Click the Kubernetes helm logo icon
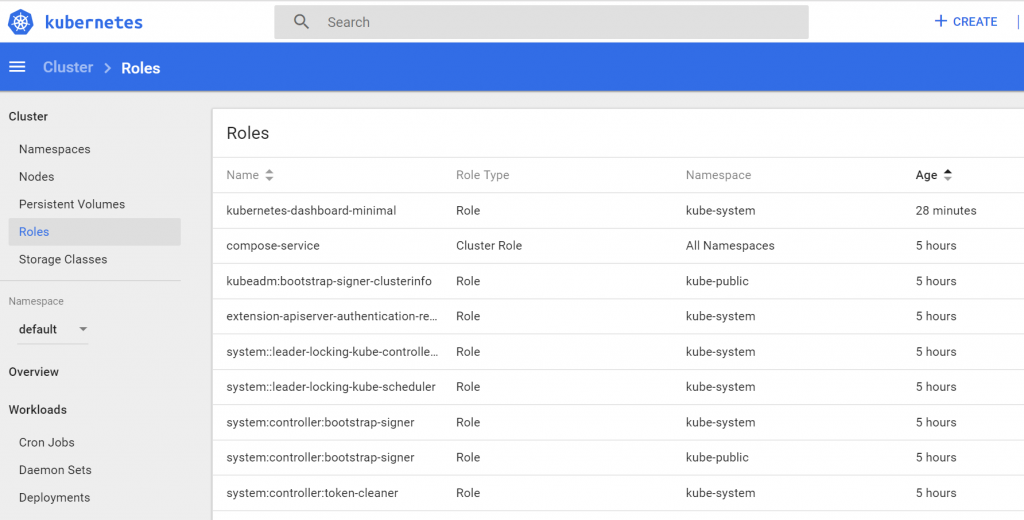 coord(21,21)
